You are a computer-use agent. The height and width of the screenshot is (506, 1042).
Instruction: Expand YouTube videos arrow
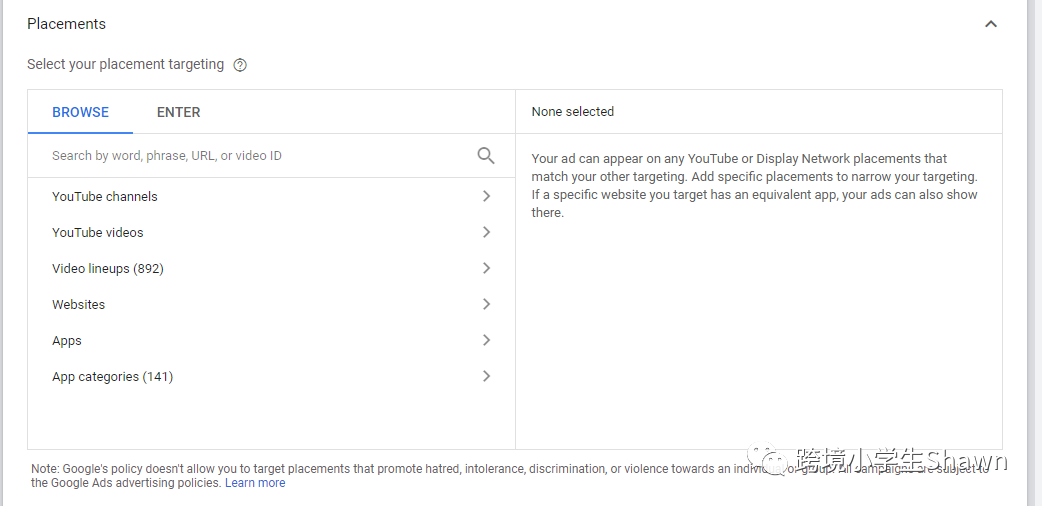pyautogui.click(x=486, y=232)
